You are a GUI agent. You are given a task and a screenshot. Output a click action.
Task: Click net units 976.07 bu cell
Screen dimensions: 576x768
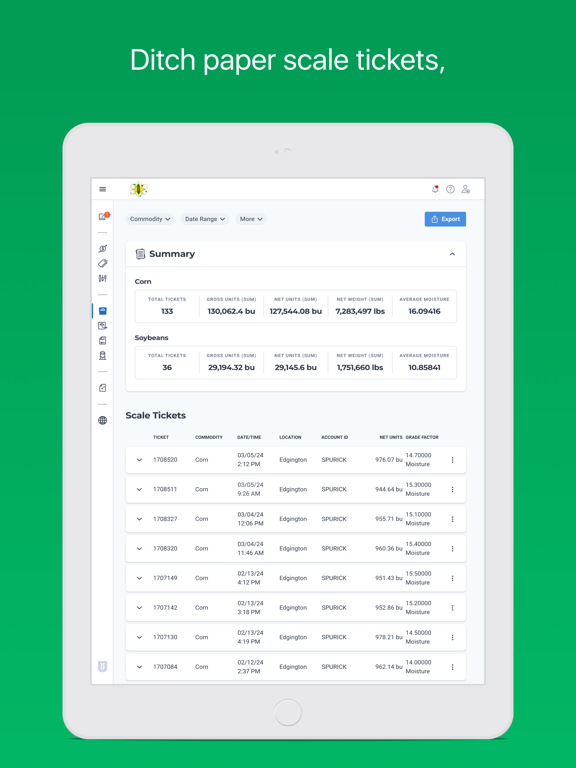point(388,460)
